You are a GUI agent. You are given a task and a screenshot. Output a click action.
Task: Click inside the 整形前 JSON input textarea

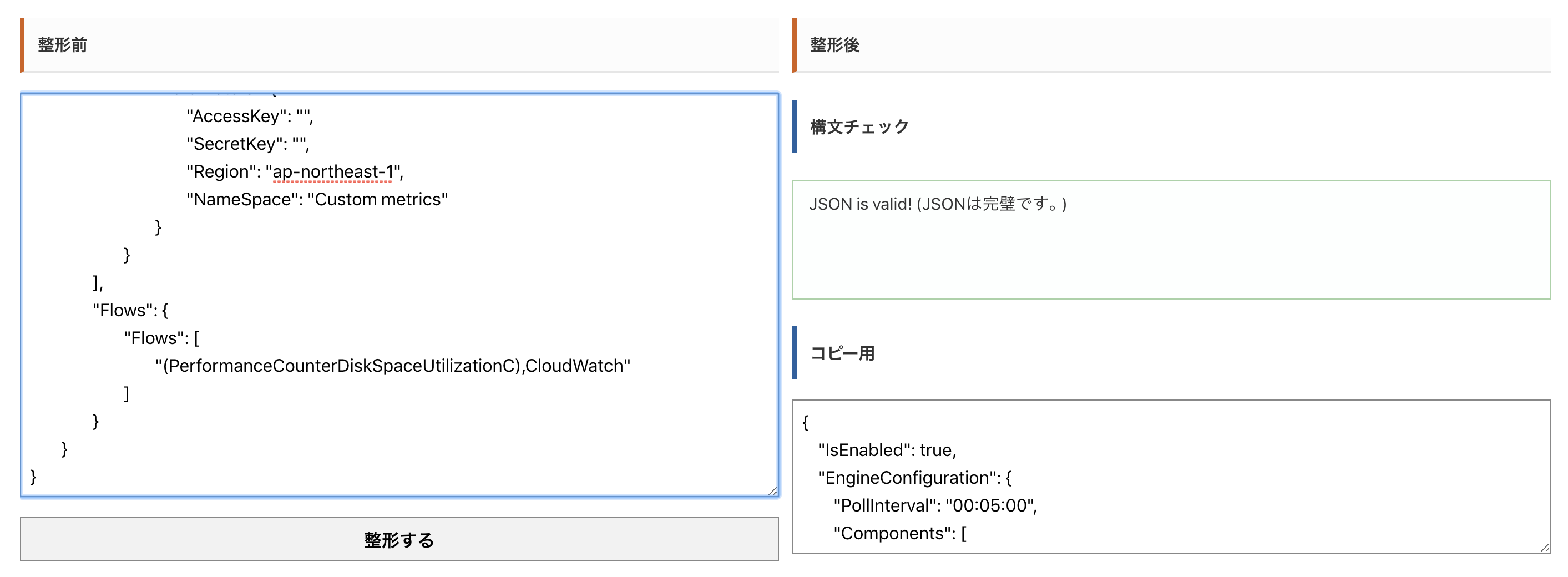399,295
